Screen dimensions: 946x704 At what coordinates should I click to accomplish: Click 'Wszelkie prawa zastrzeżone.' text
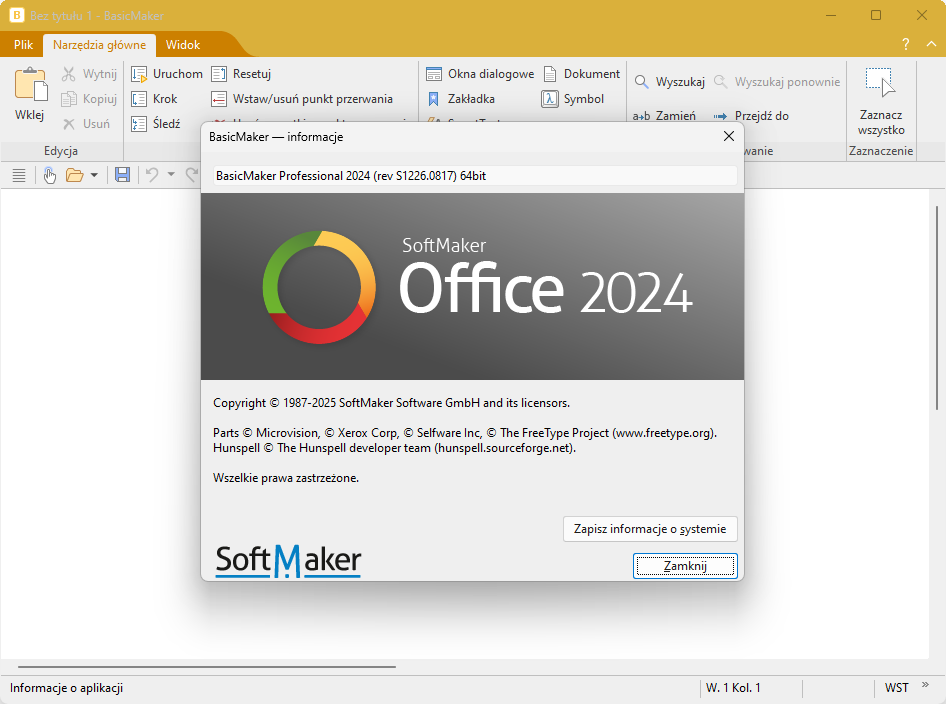tap(285, 478)
